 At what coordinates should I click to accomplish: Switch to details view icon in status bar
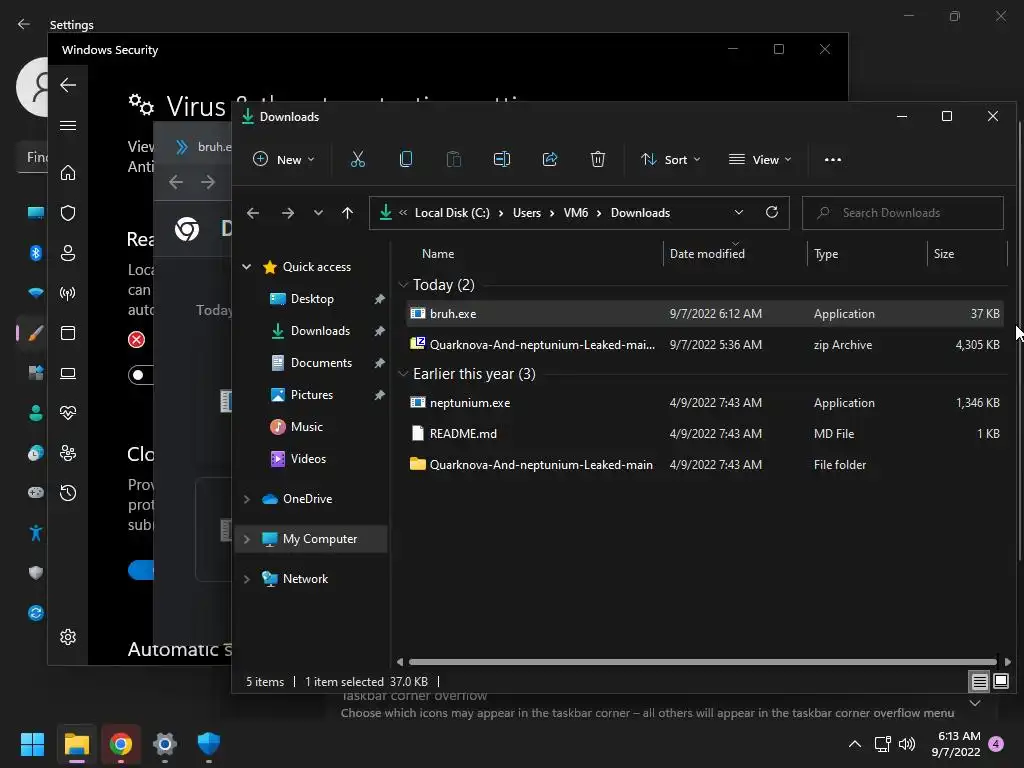point(980,682)
